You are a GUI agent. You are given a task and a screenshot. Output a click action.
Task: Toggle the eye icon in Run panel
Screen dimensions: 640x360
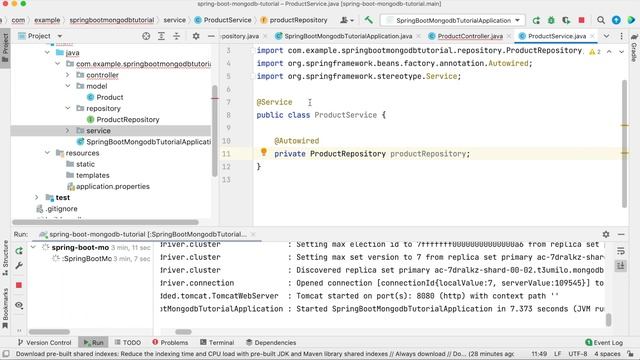[x=19, y=305]
